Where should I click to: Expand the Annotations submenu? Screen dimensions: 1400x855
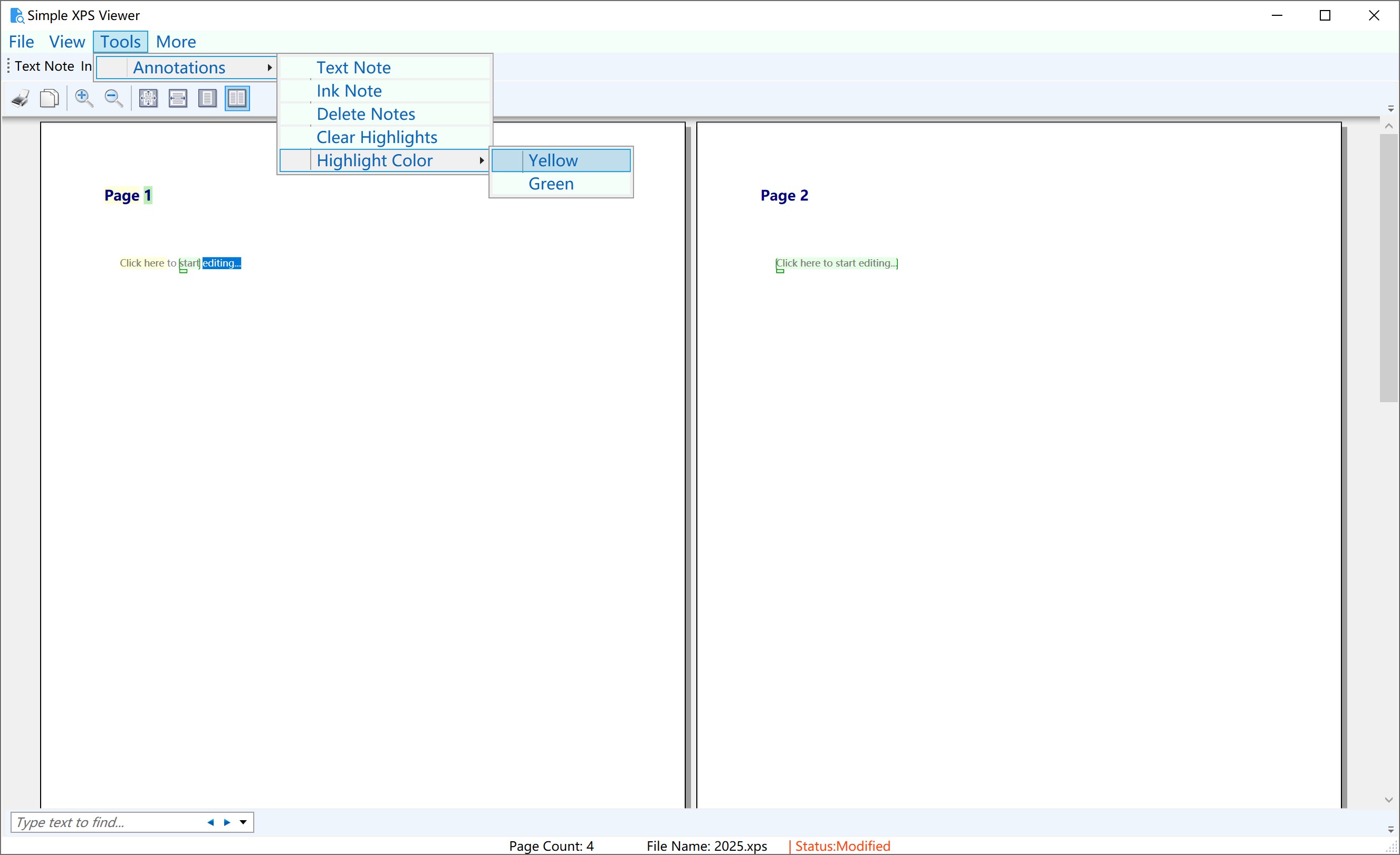(179, 67)
